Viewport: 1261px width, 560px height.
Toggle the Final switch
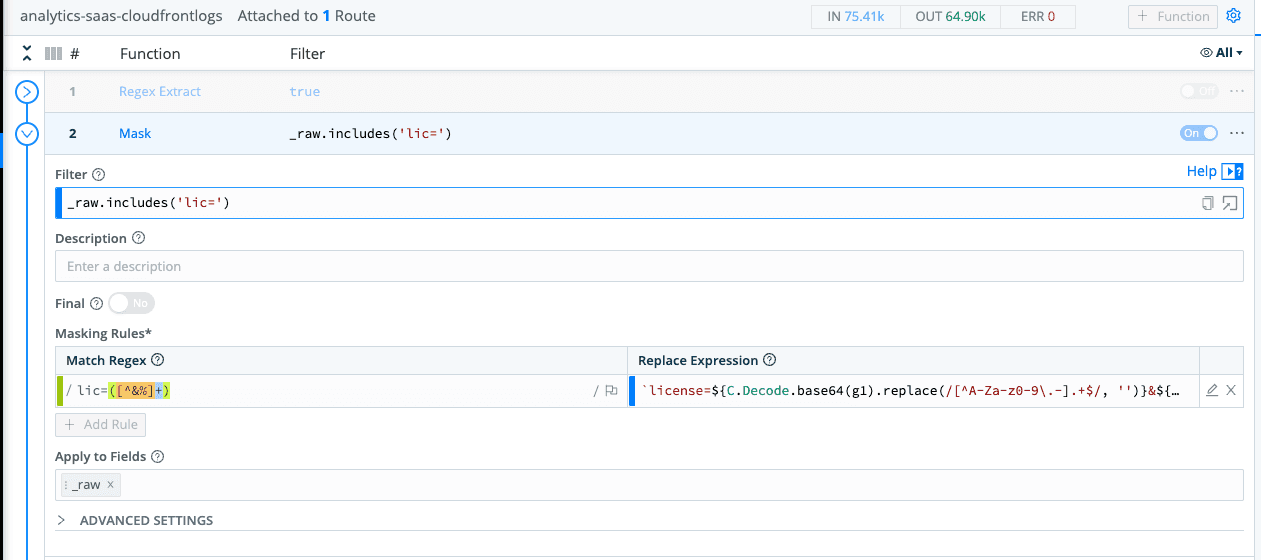coord(131,303)
